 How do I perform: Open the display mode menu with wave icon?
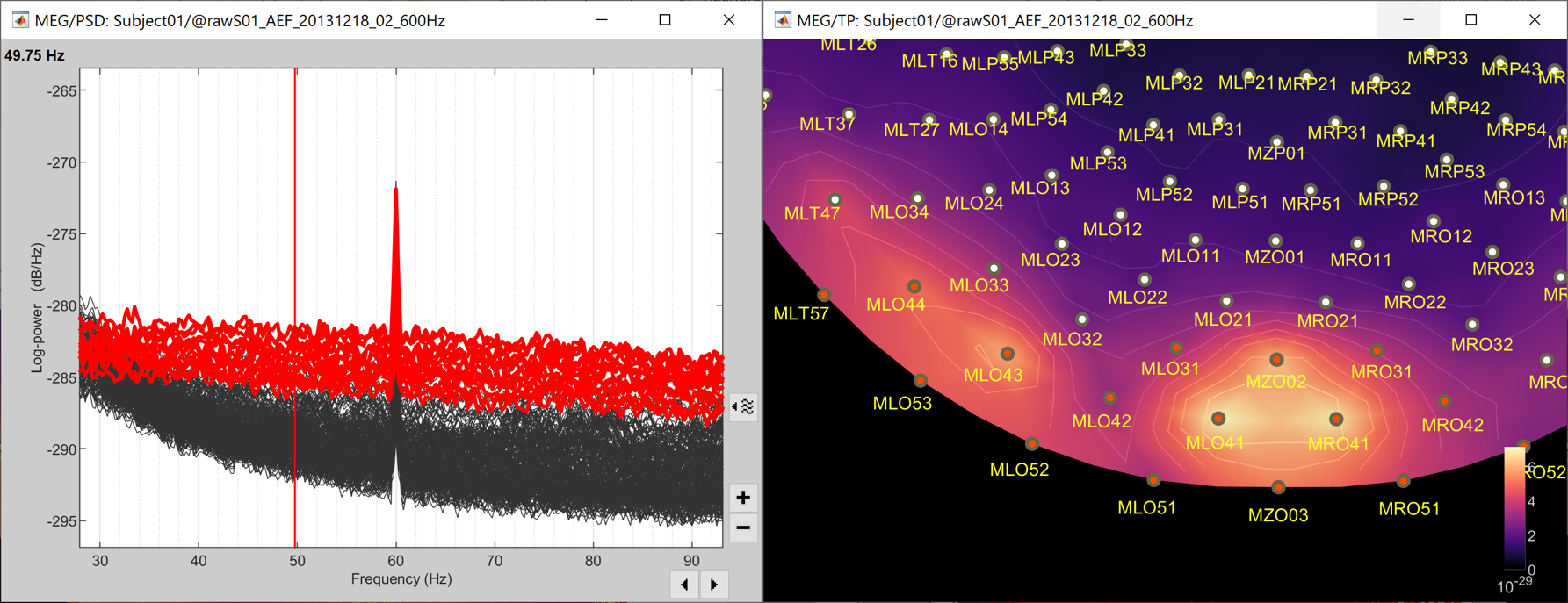[743, 406]
